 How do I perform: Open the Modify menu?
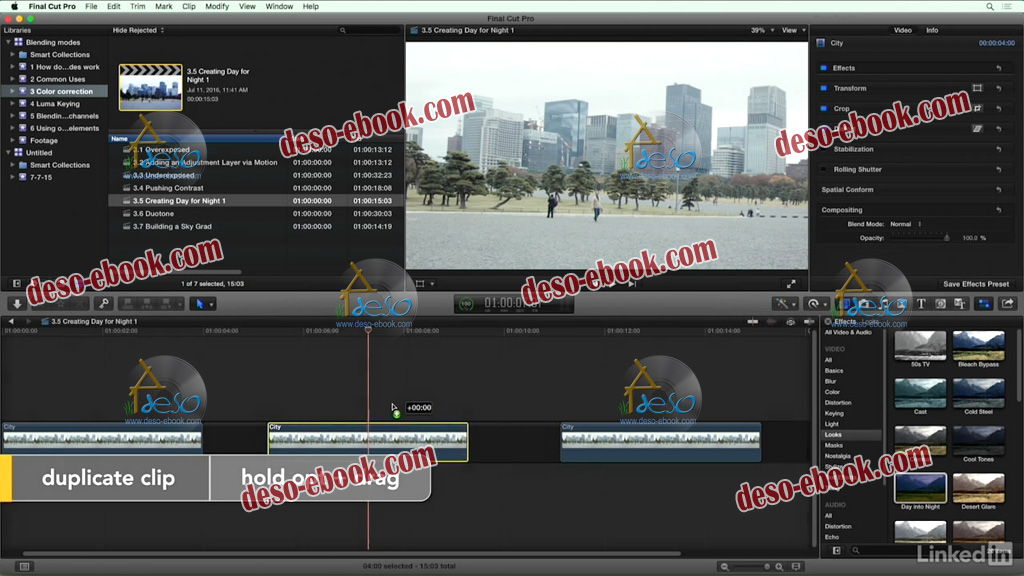click(x=217, y=6)
